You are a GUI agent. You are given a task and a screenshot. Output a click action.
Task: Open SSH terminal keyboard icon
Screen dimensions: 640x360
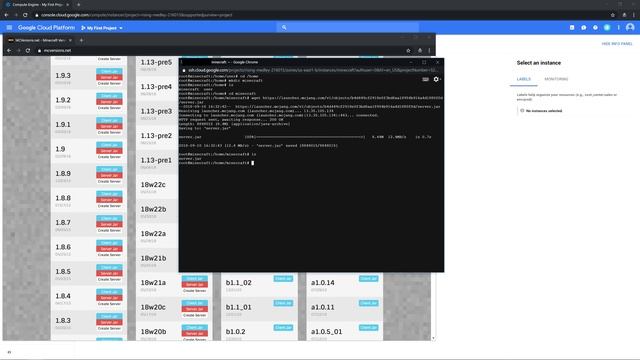425,79
